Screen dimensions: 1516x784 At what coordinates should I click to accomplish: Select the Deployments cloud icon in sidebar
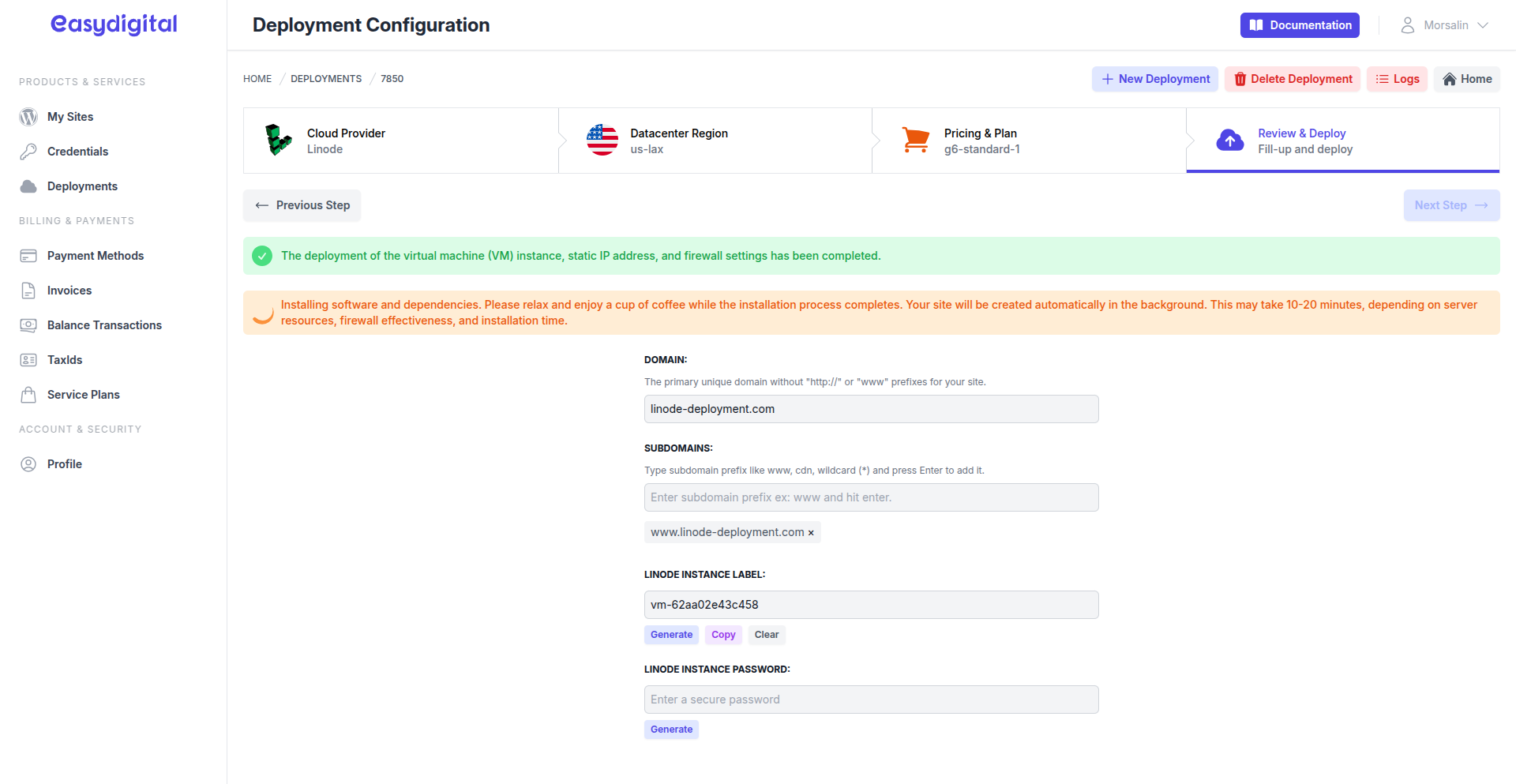[x=28, y=186]
